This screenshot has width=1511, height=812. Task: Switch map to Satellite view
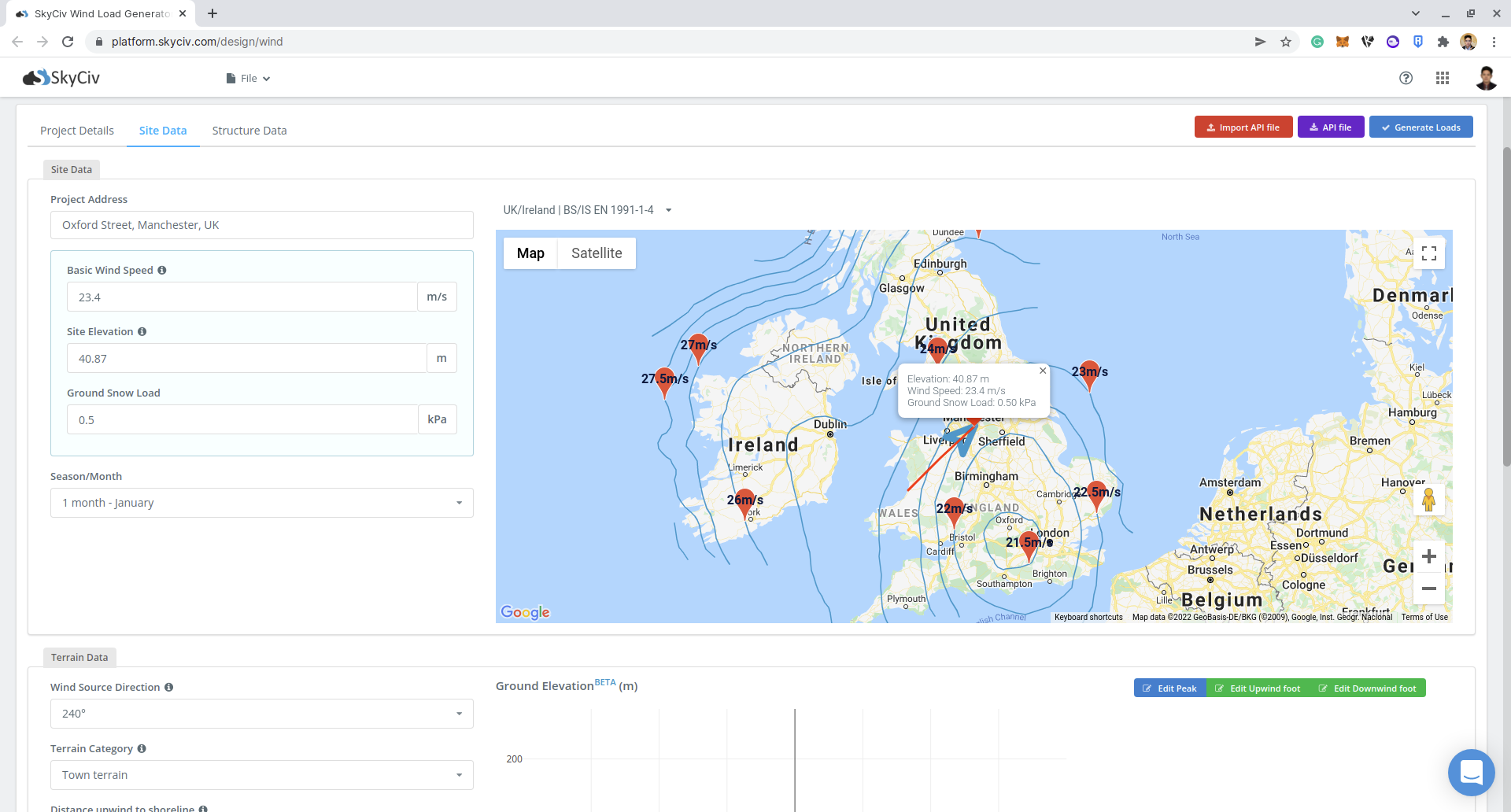tap(596, 253)
